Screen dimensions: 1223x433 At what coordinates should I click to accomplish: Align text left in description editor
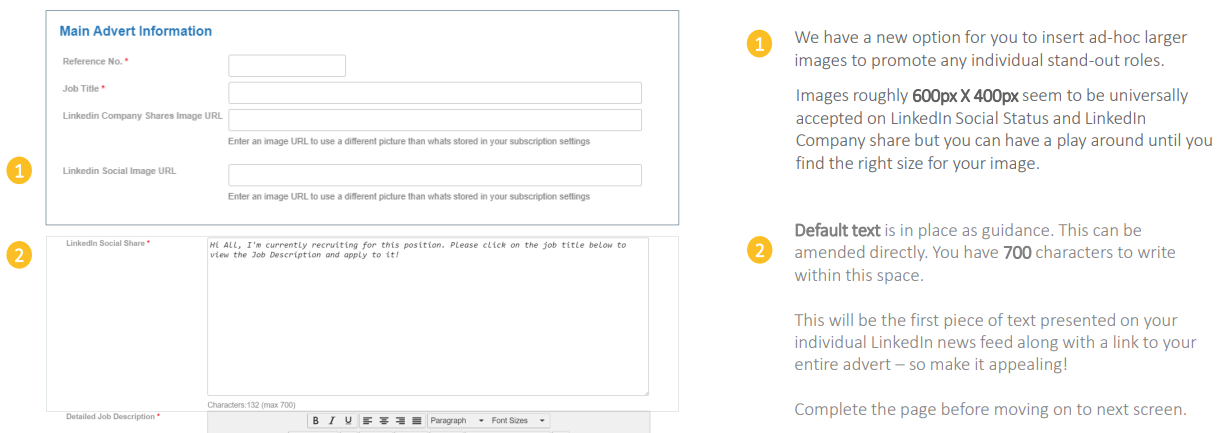click(367, 421)
